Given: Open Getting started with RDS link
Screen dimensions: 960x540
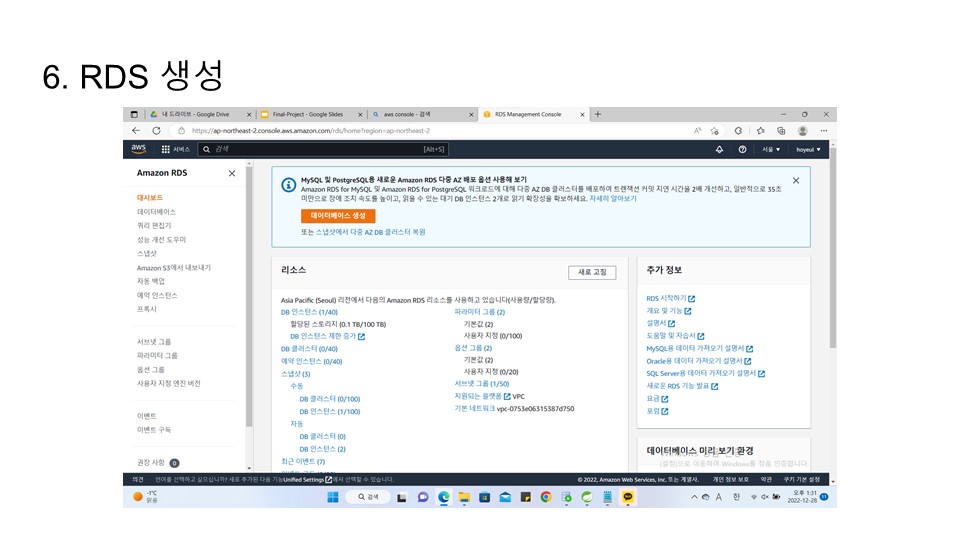Looking at the screenshot, I should (670, 299).
